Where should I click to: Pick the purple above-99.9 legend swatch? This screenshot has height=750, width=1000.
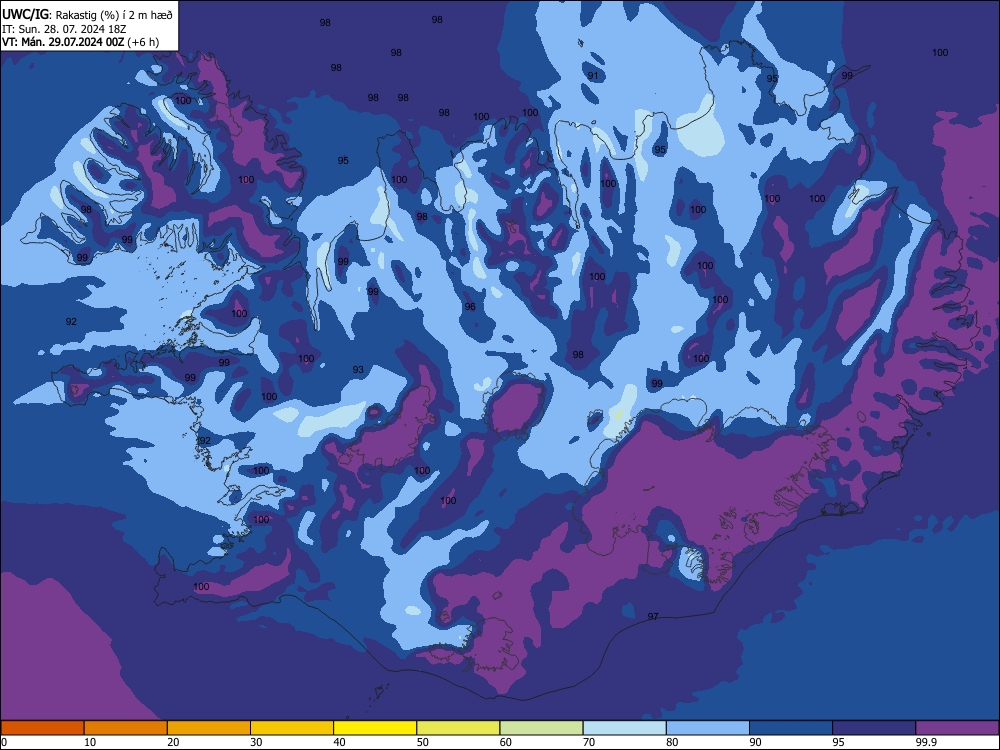(958, 728)
